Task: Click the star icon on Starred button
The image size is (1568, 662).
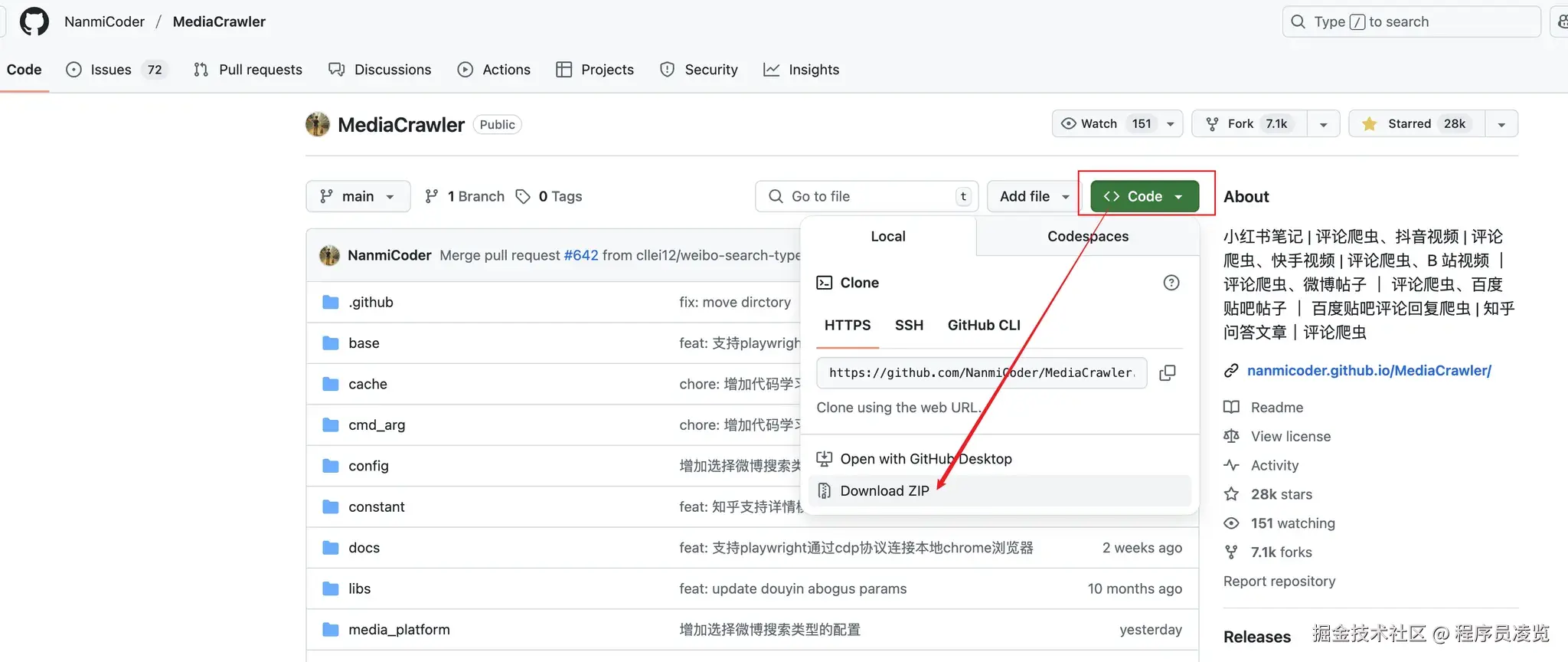Action: point(1369,123)
